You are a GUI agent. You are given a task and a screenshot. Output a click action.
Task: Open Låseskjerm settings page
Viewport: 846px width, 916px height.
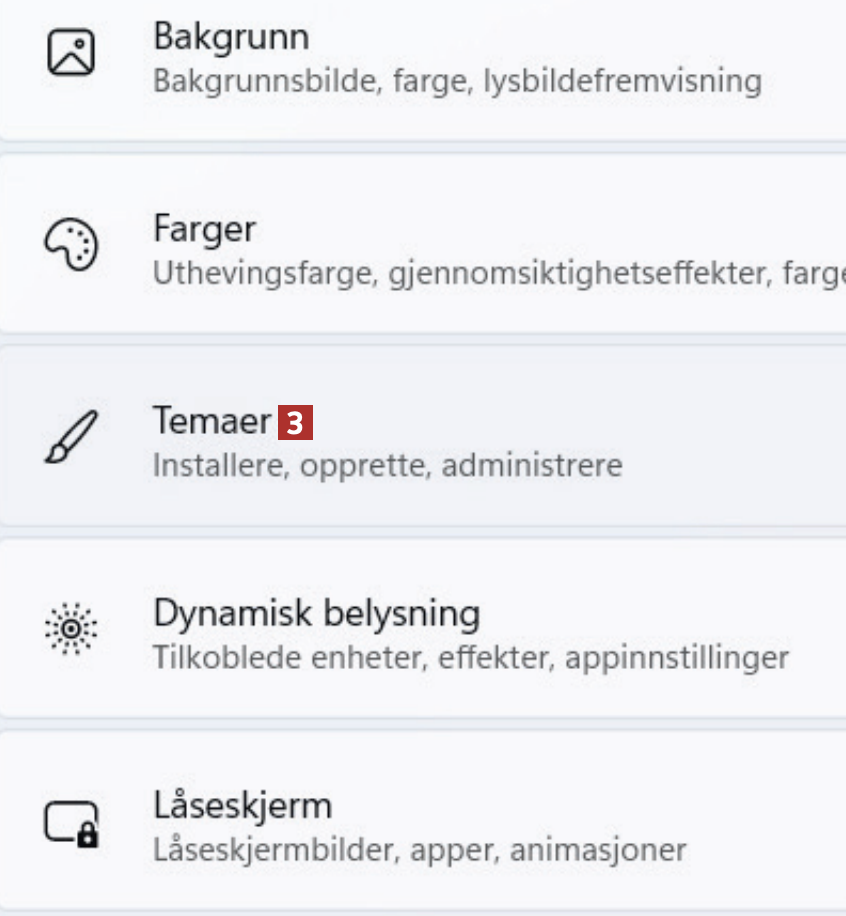(242, 805)
